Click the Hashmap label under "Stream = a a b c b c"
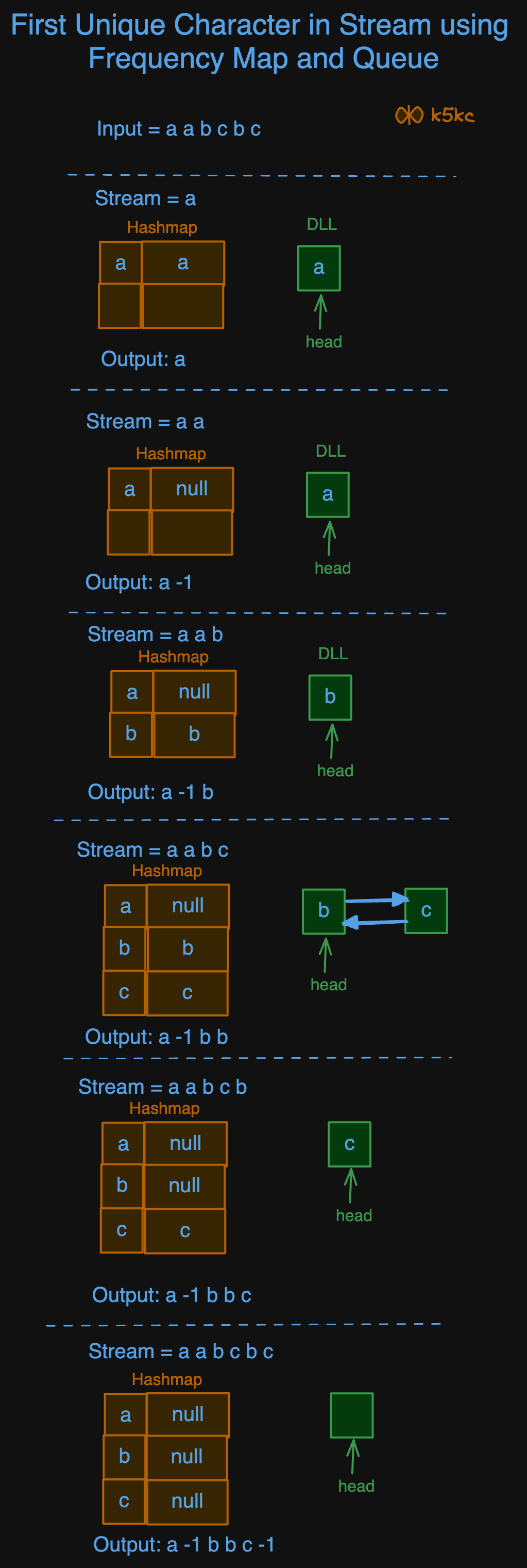 tap(167, 1379)
